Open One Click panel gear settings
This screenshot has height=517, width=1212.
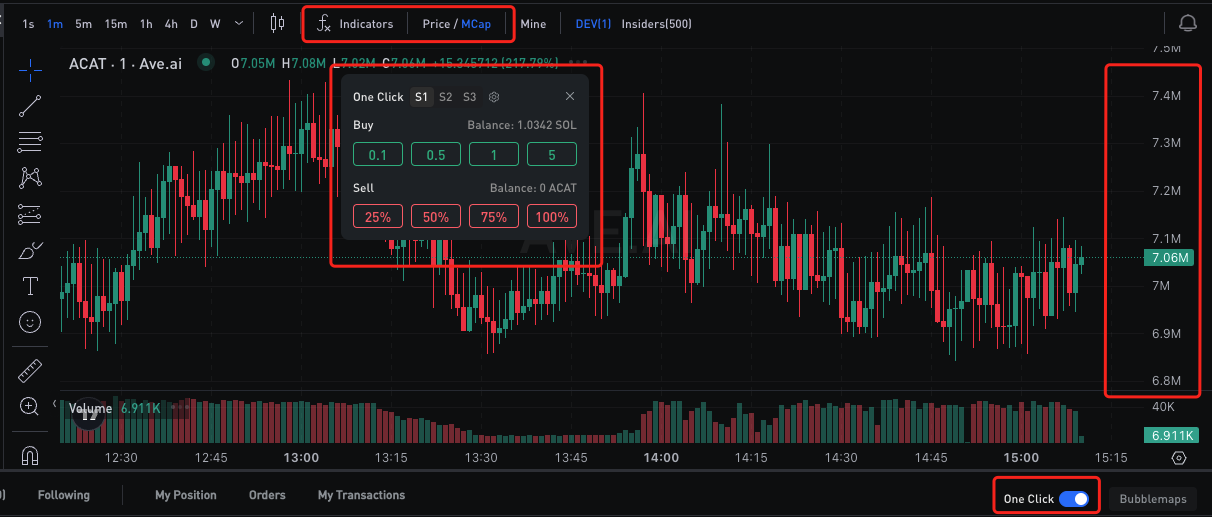click(x=494, y=97)
